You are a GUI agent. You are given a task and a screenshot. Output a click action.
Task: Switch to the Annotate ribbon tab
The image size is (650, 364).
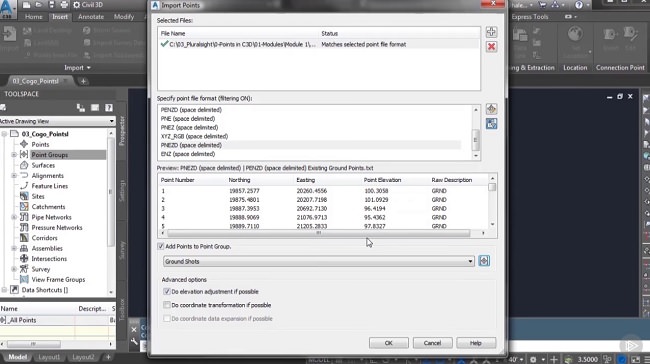tap(91, 17)
